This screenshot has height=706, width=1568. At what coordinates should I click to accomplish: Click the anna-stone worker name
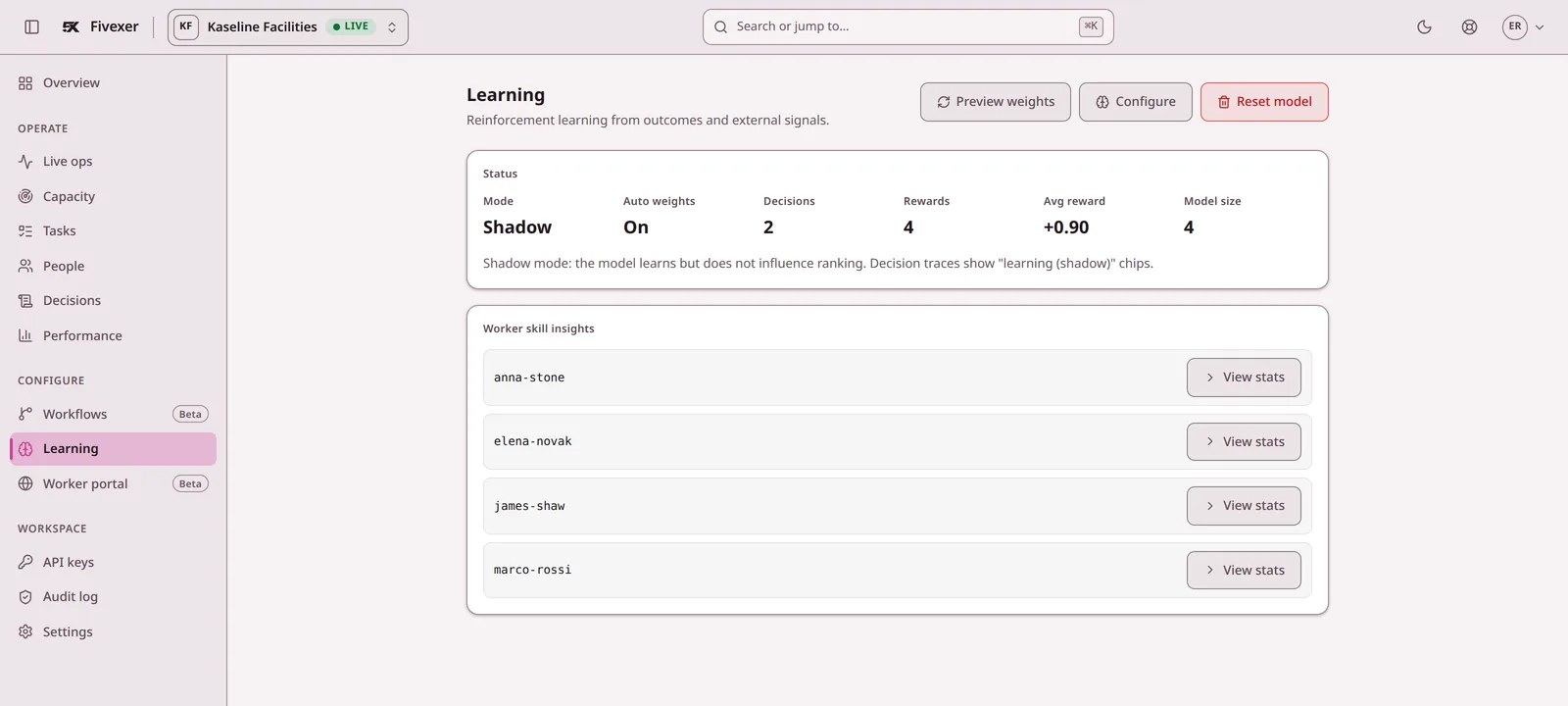tap(529, 378)
